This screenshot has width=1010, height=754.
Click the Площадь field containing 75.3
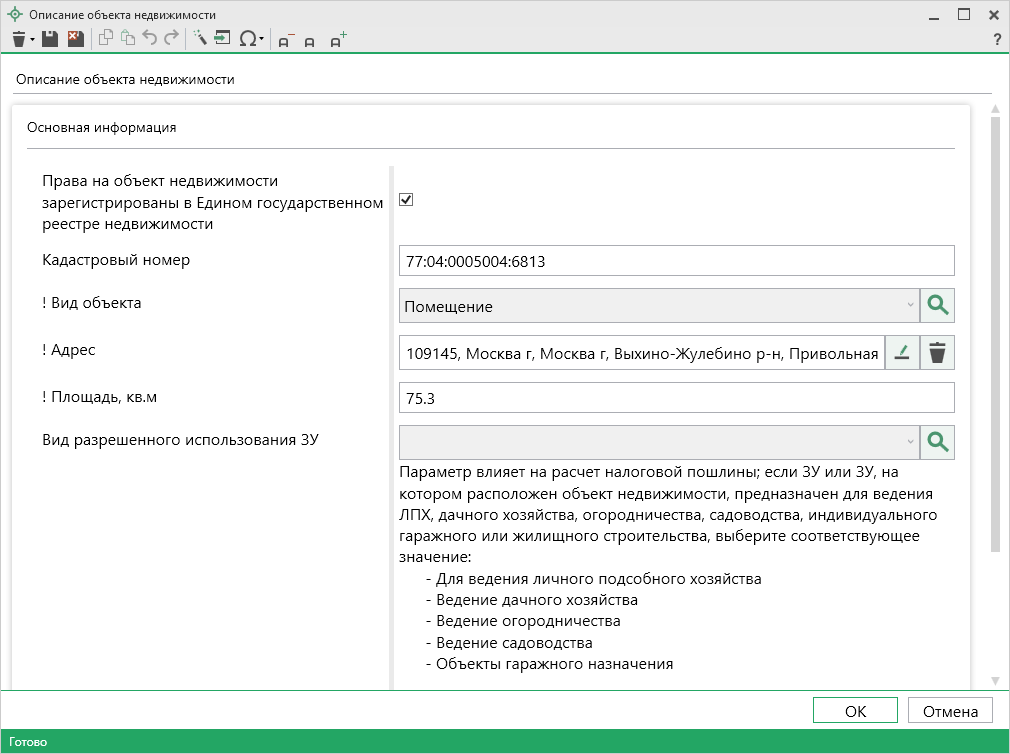pyautogui.click(x=676, y=398)
